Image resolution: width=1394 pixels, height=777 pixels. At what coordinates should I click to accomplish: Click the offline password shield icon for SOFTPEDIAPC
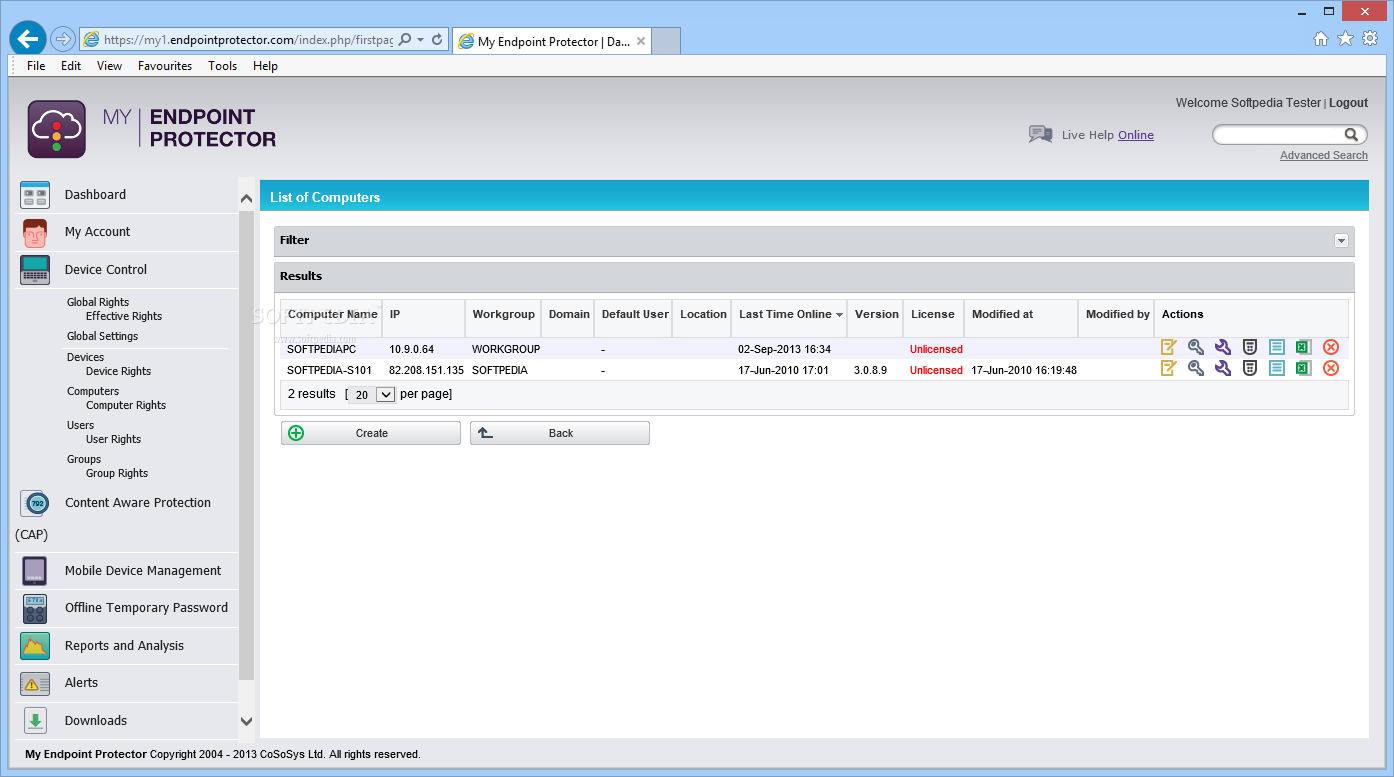(x=1250, y=348)
